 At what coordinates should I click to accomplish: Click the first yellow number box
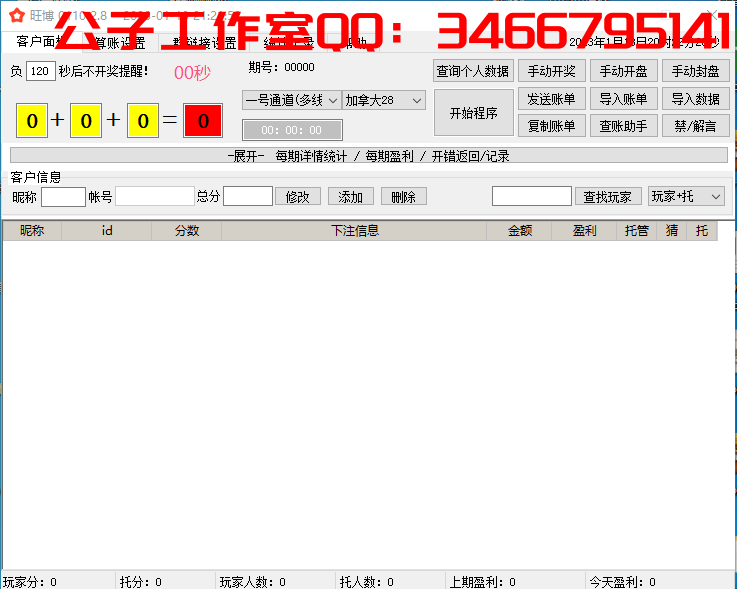click(x=32, y=121)
